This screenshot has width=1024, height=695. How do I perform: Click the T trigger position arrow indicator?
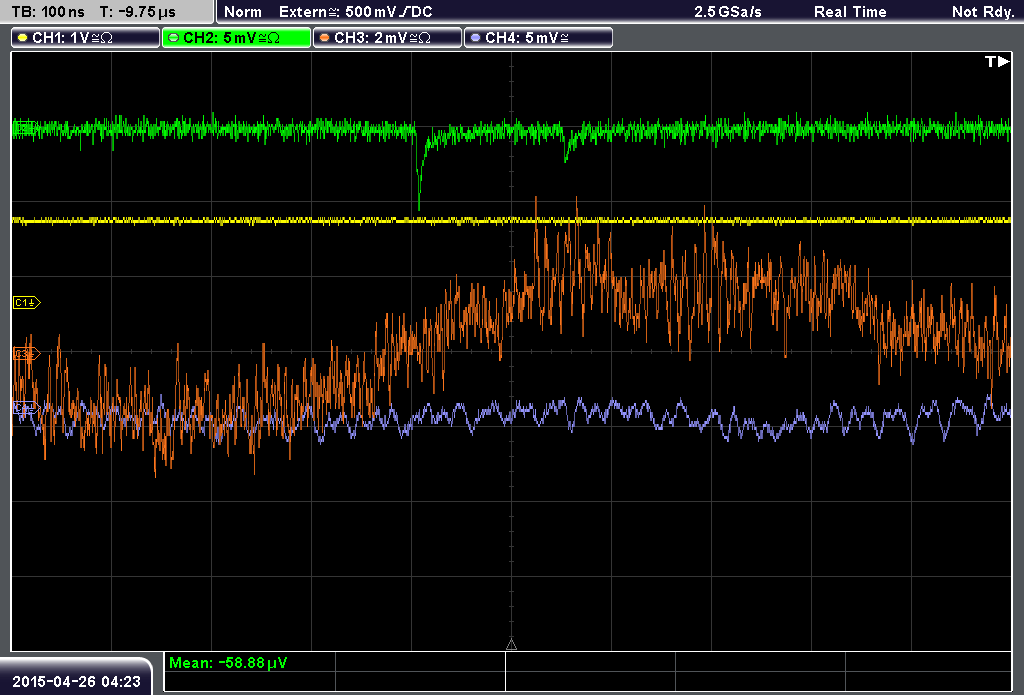pyautogui.click(x=997, y=61)
